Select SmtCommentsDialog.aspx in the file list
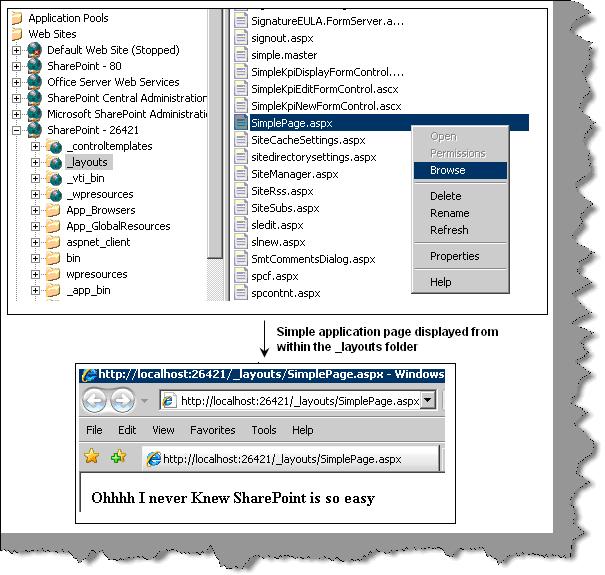605x575 pixels. click(313, 259)
